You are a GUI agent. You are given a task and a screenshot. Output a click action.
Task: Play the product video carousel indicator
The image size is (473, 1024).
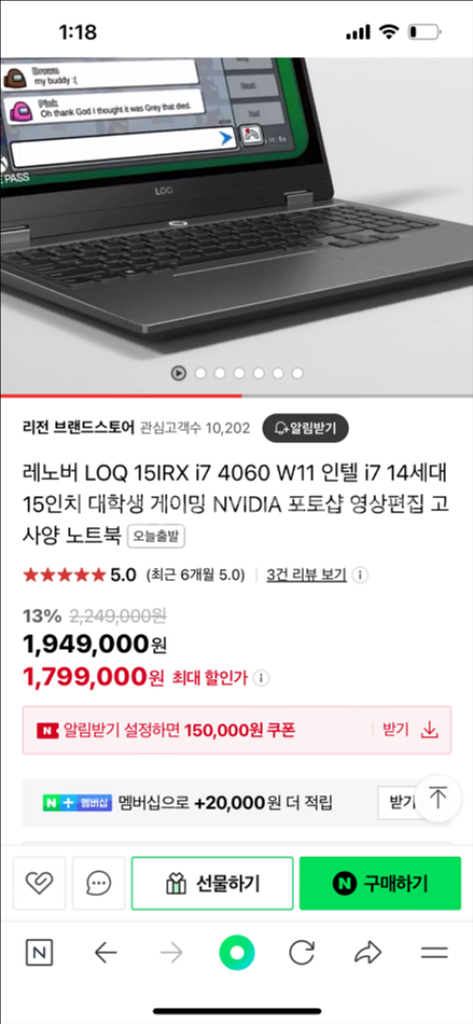178,373
